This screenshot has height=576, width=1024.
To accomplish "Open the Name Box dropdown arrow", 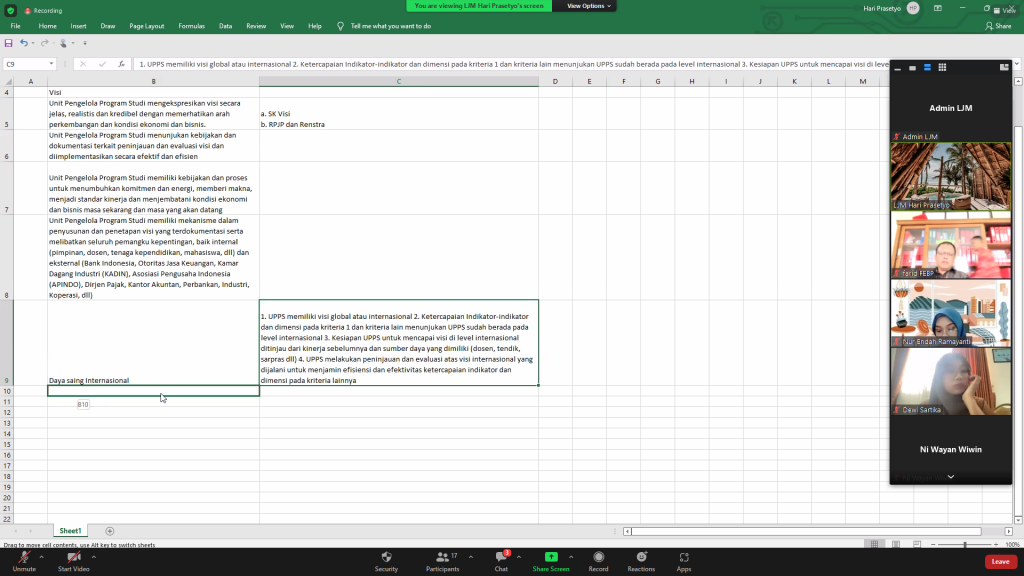I will (51, 64).
